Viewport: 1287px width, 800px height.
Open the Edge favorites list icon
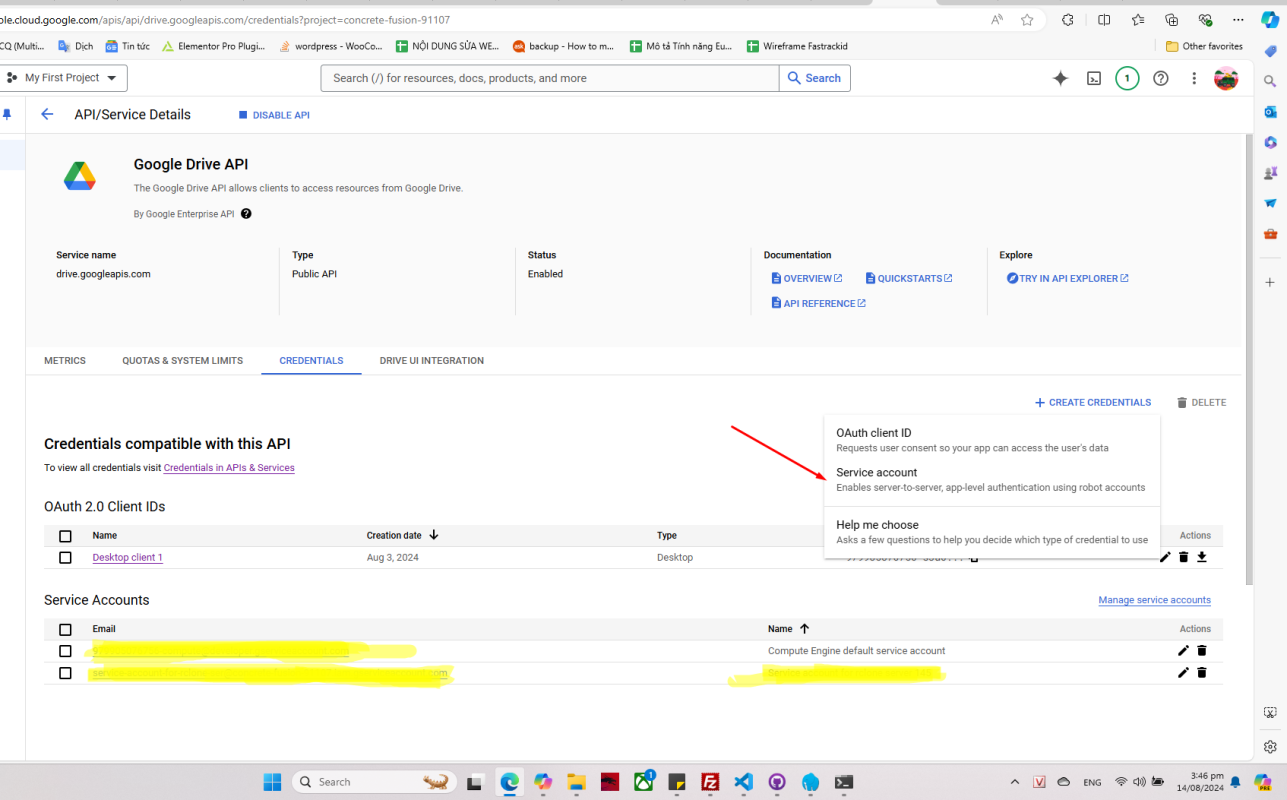(x=1138, y=20)
